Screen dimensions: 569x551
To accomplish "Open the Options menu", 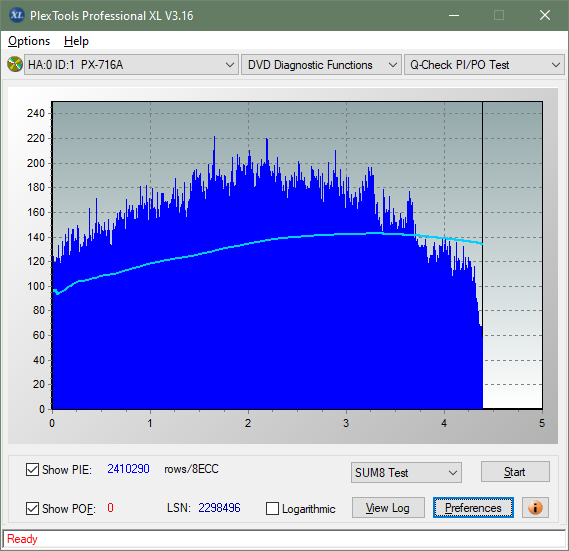I will pos(29,41).
